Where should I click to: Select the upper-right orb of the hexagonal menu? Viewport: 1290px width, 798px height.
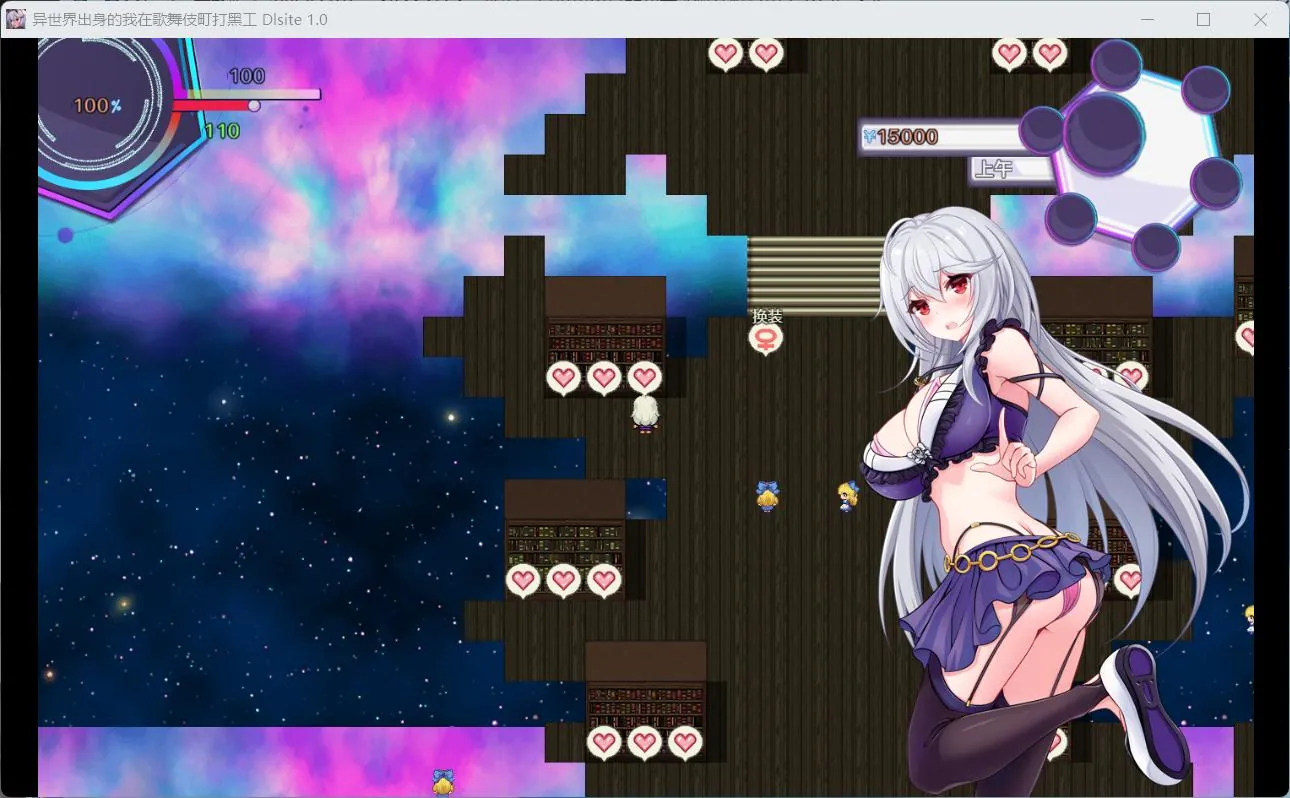pos(1205,91)
